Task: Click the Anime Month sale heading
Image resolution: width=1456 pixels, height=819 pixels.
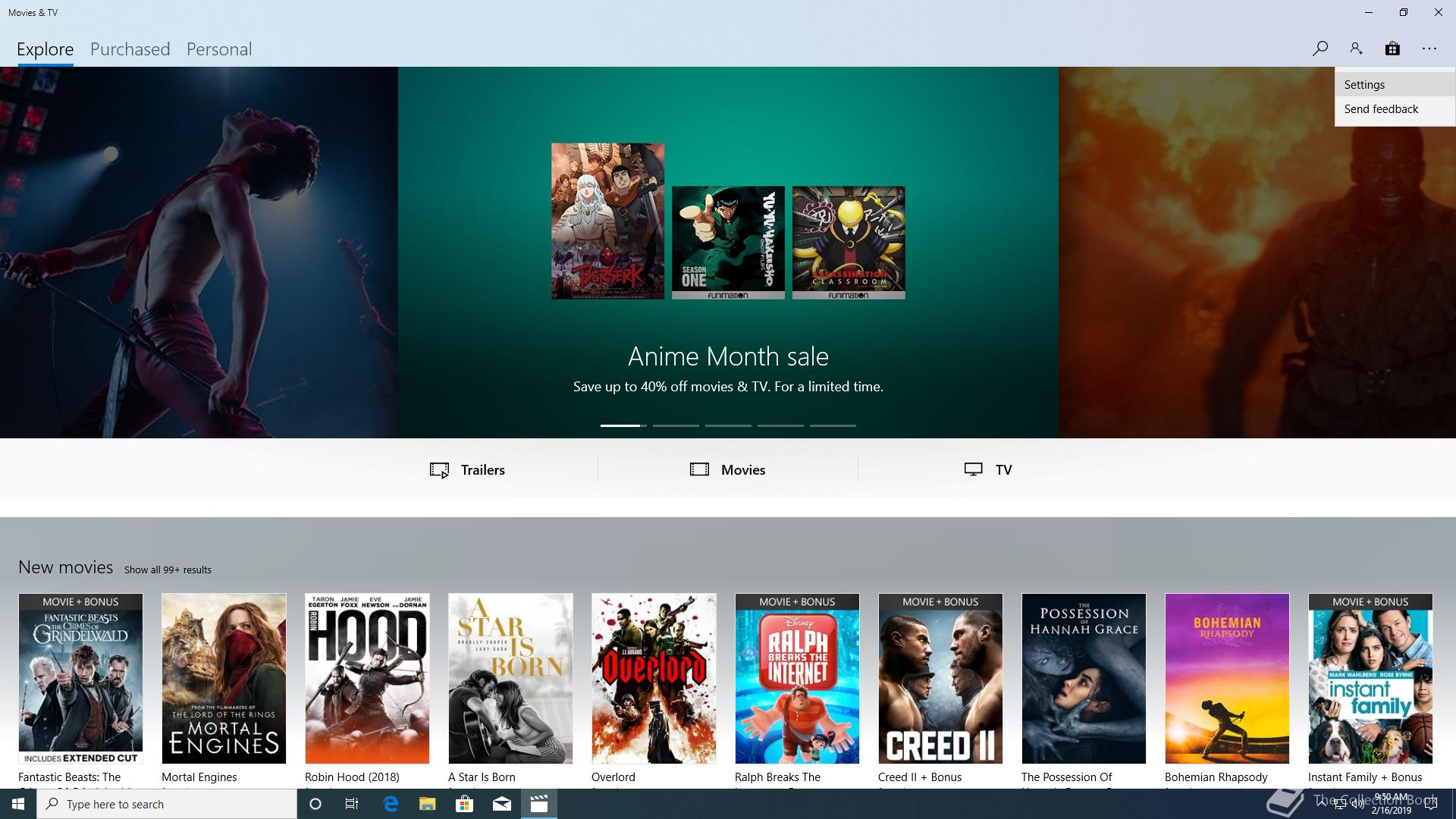Action: tap(728, 356)
